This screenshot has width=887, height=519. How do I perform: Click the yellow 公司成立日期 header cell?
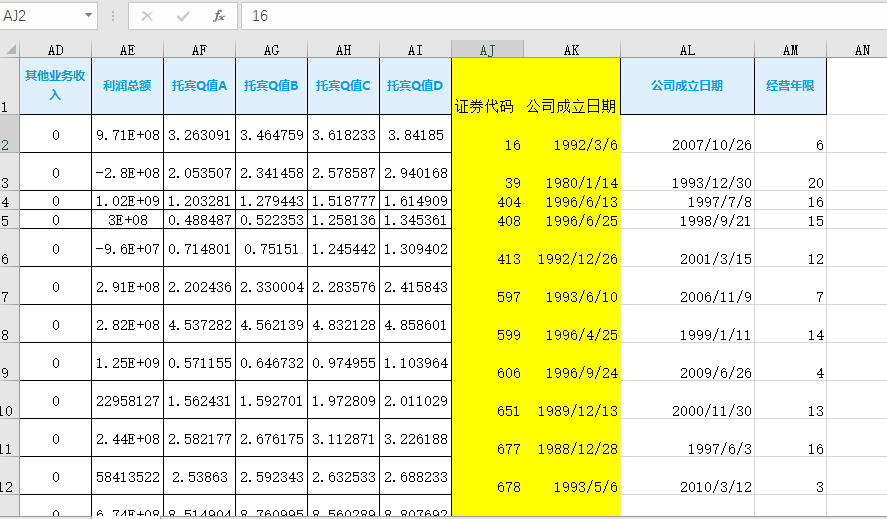[x=571, y=86]
